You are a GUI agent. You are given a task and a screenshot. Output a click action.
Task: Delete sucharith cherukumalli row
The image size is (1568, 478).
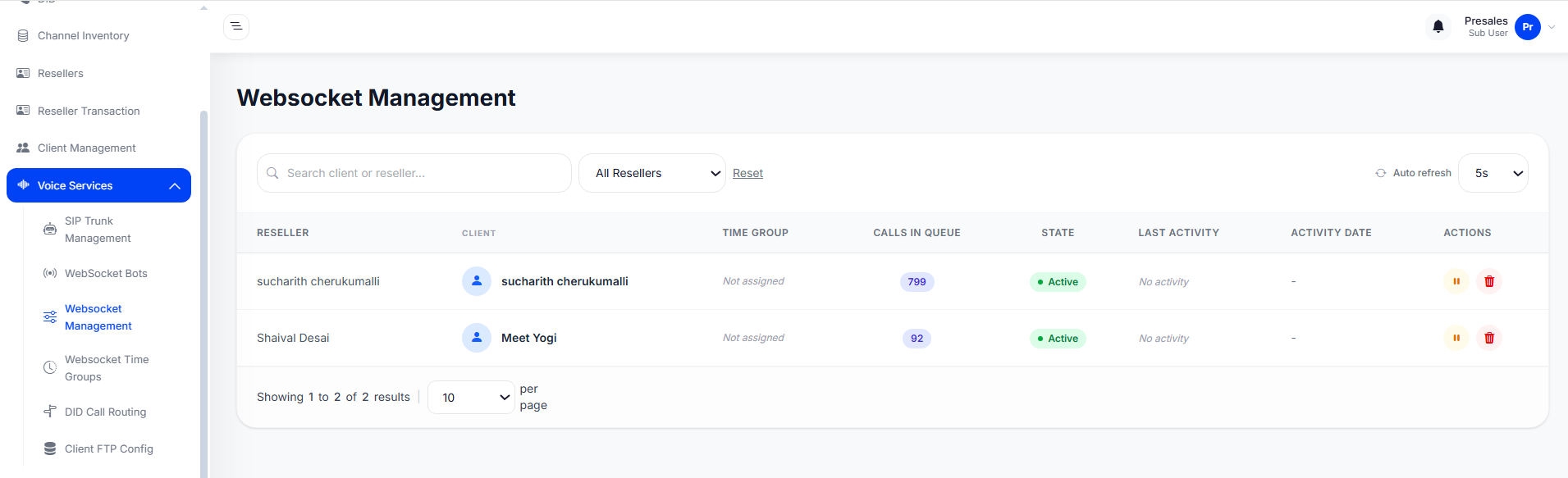coord(1489,281)
